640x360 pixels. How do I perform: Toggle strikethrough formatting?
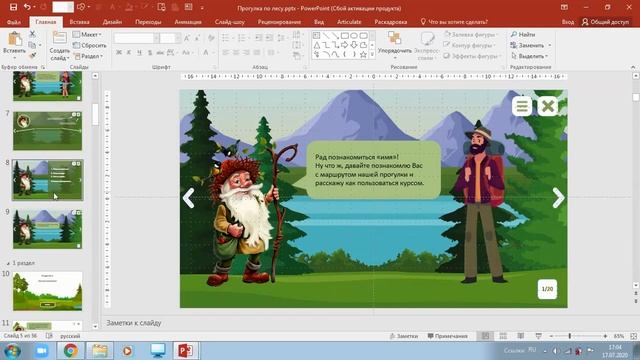coord(160,53)
